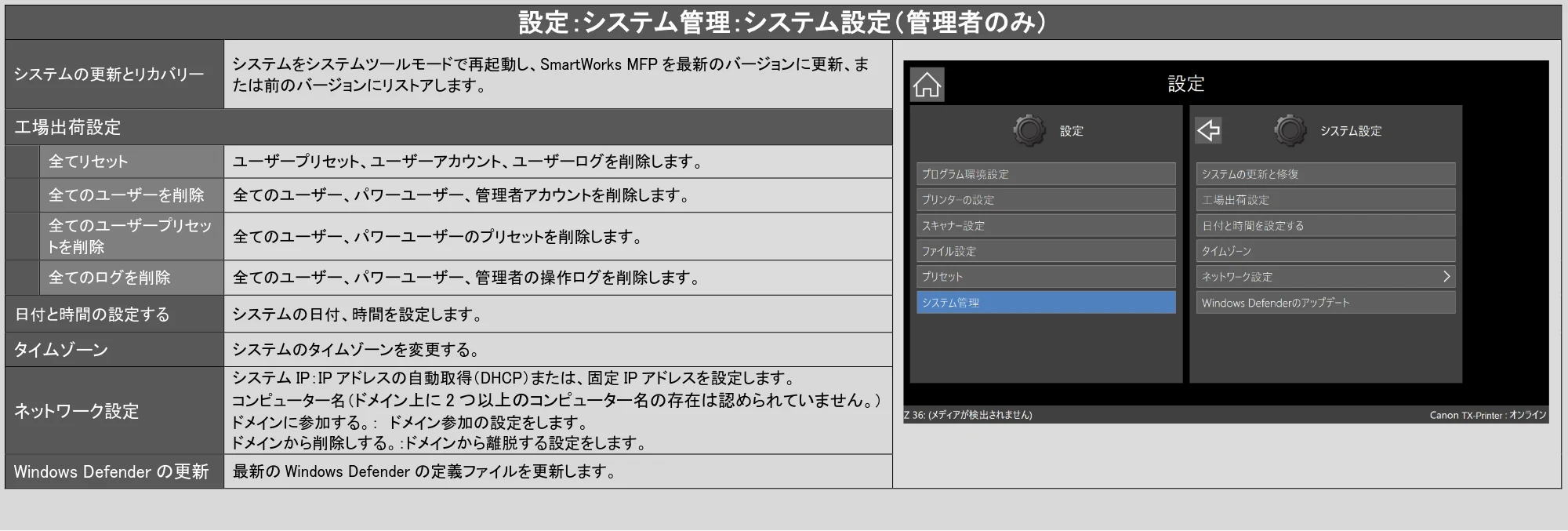Click the 工場出荷設定 table section header

[448, 127]
